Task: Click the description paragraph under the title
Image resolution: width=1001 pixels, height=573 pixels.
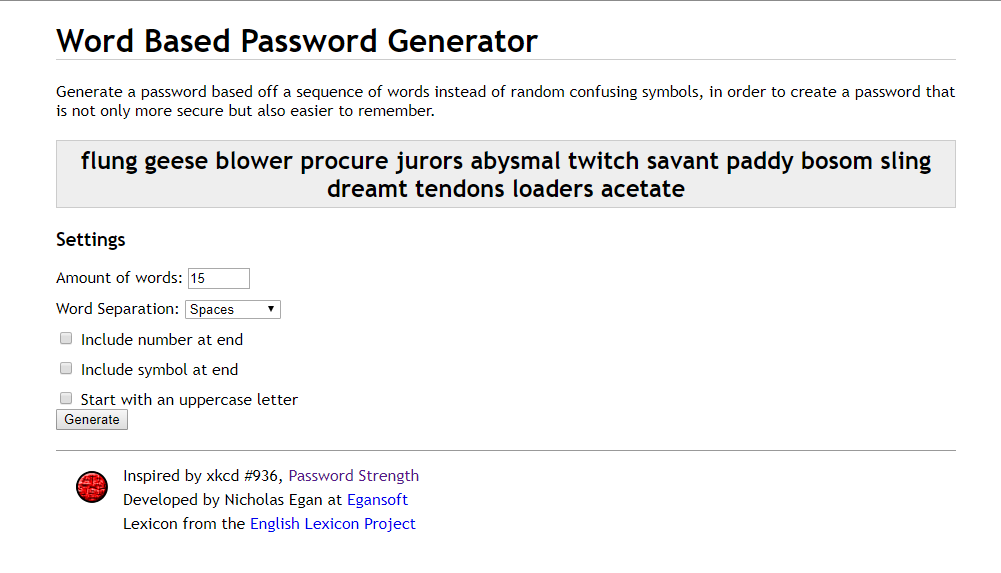Action: coord(505,101)
